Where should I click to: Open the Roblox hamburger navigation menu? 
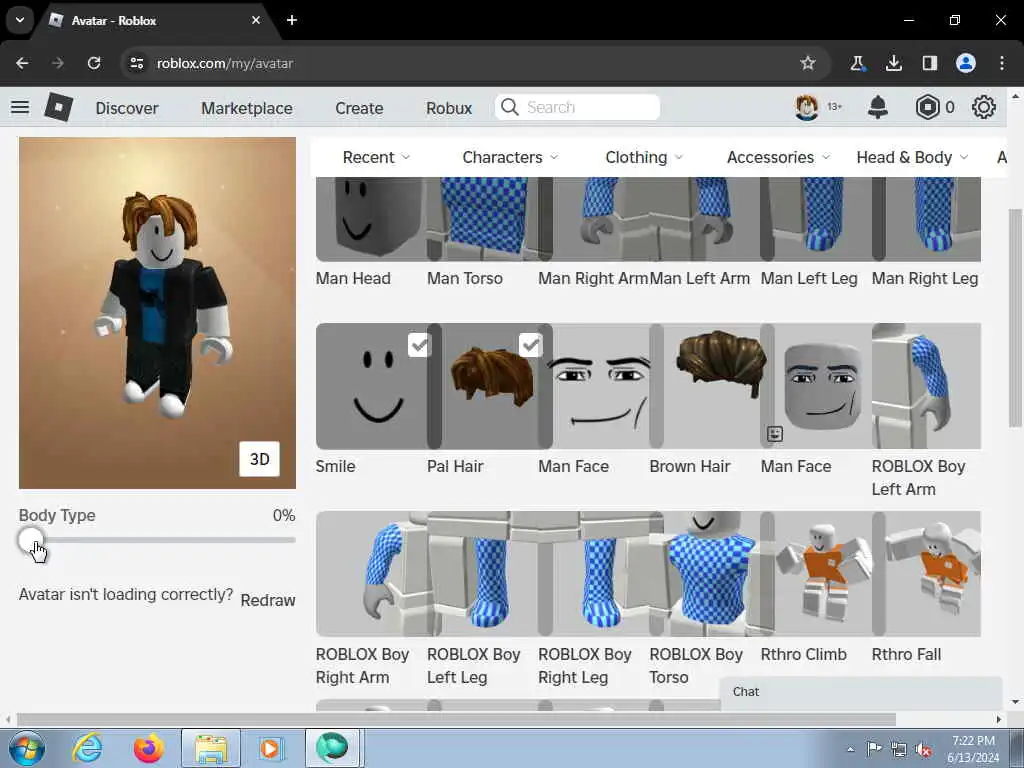(x=20, y=107)
